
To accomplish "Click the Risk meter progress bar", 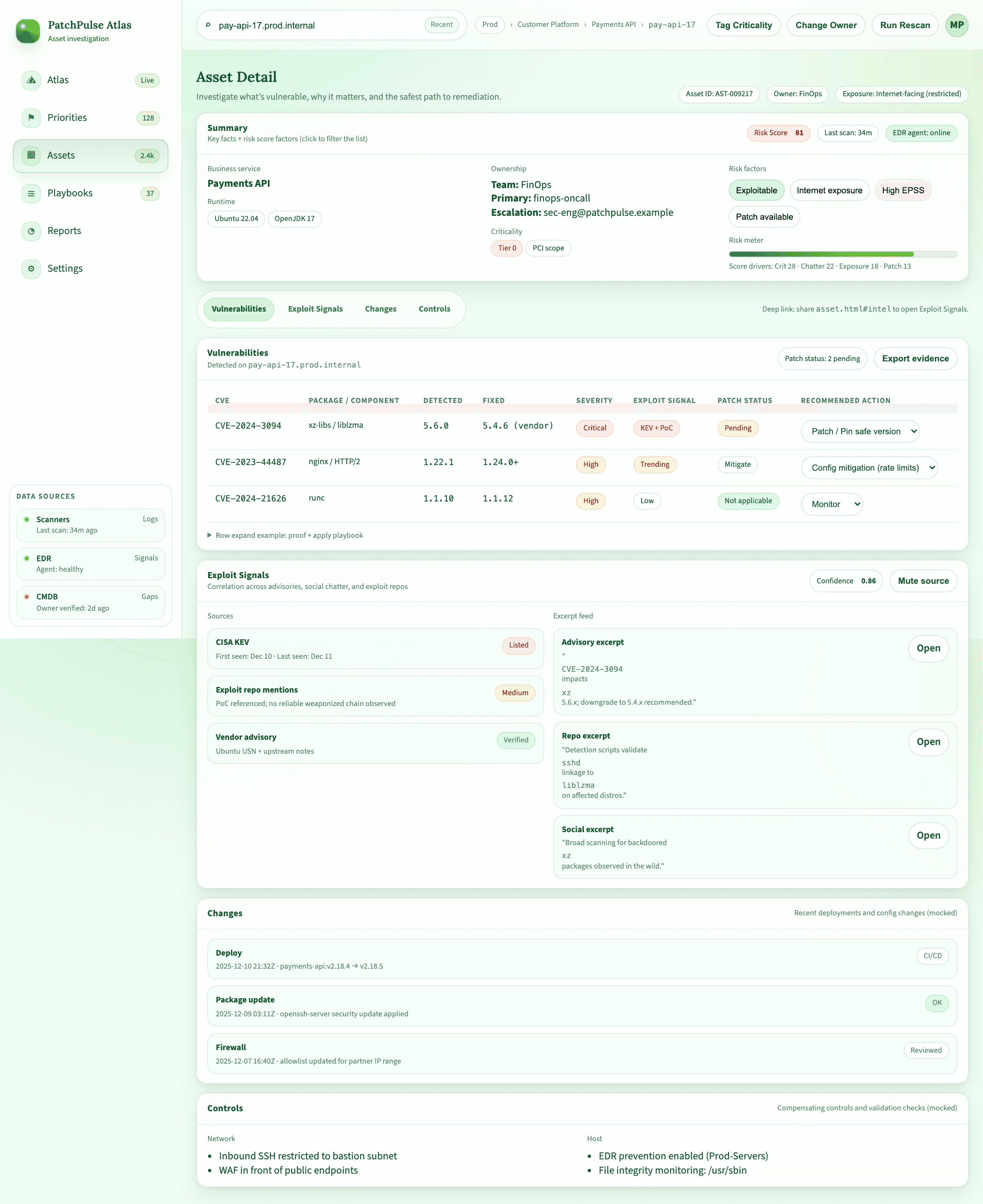I will (843, 254).
